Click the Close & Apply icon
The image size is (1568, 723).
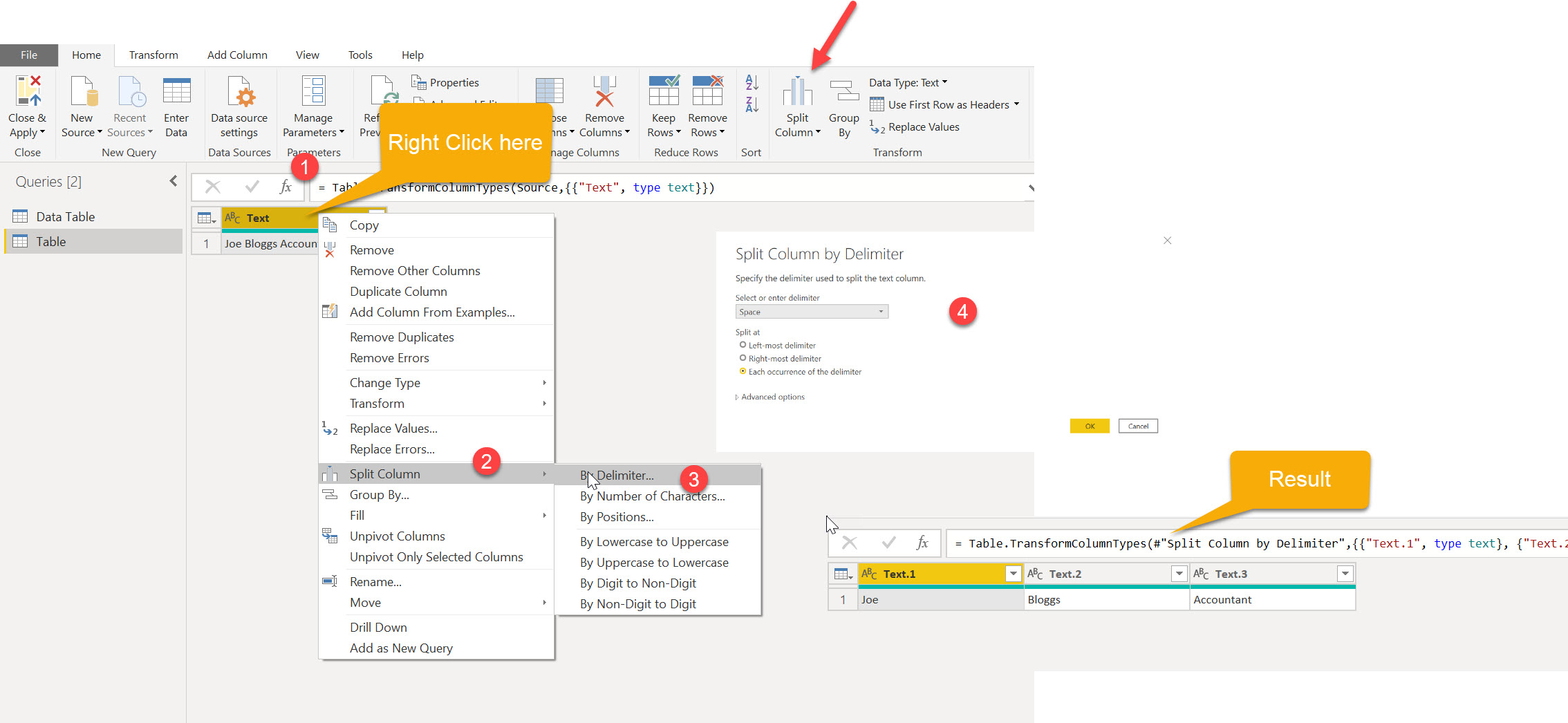28,91
